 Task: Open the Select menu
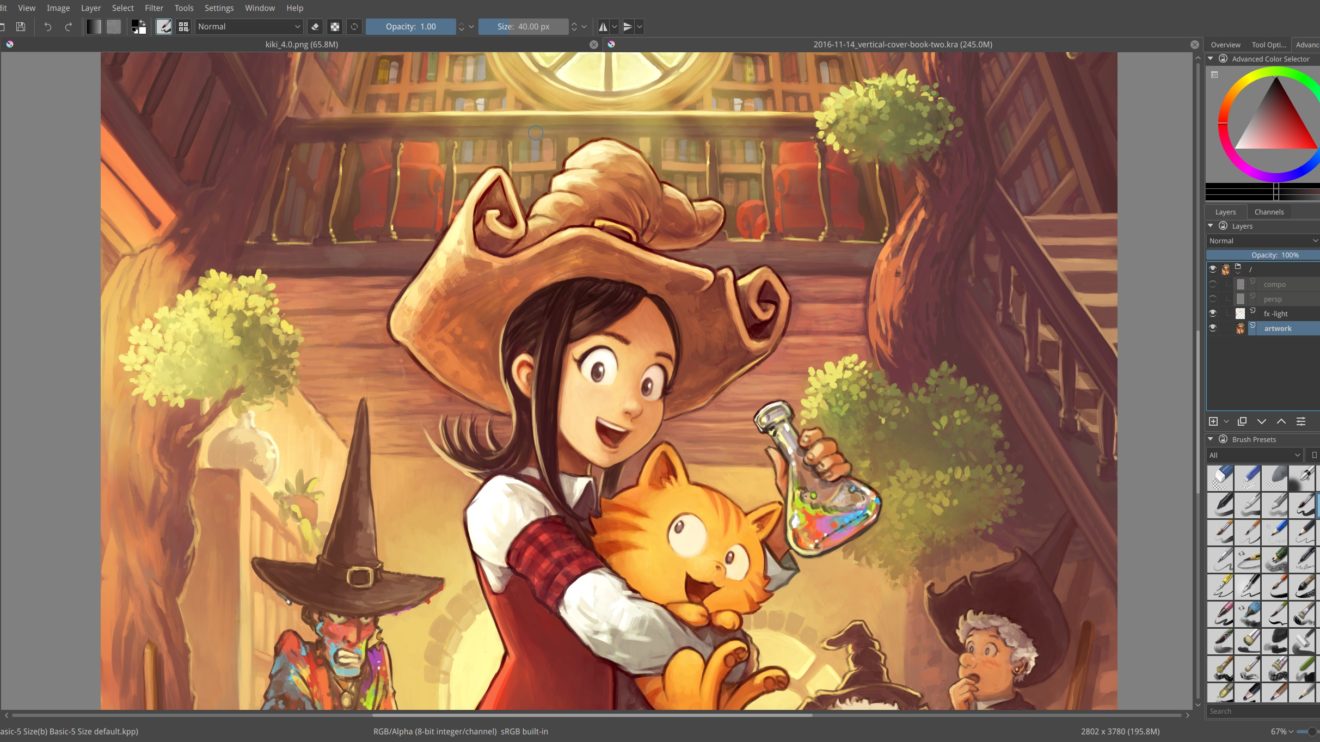(123, 8)
